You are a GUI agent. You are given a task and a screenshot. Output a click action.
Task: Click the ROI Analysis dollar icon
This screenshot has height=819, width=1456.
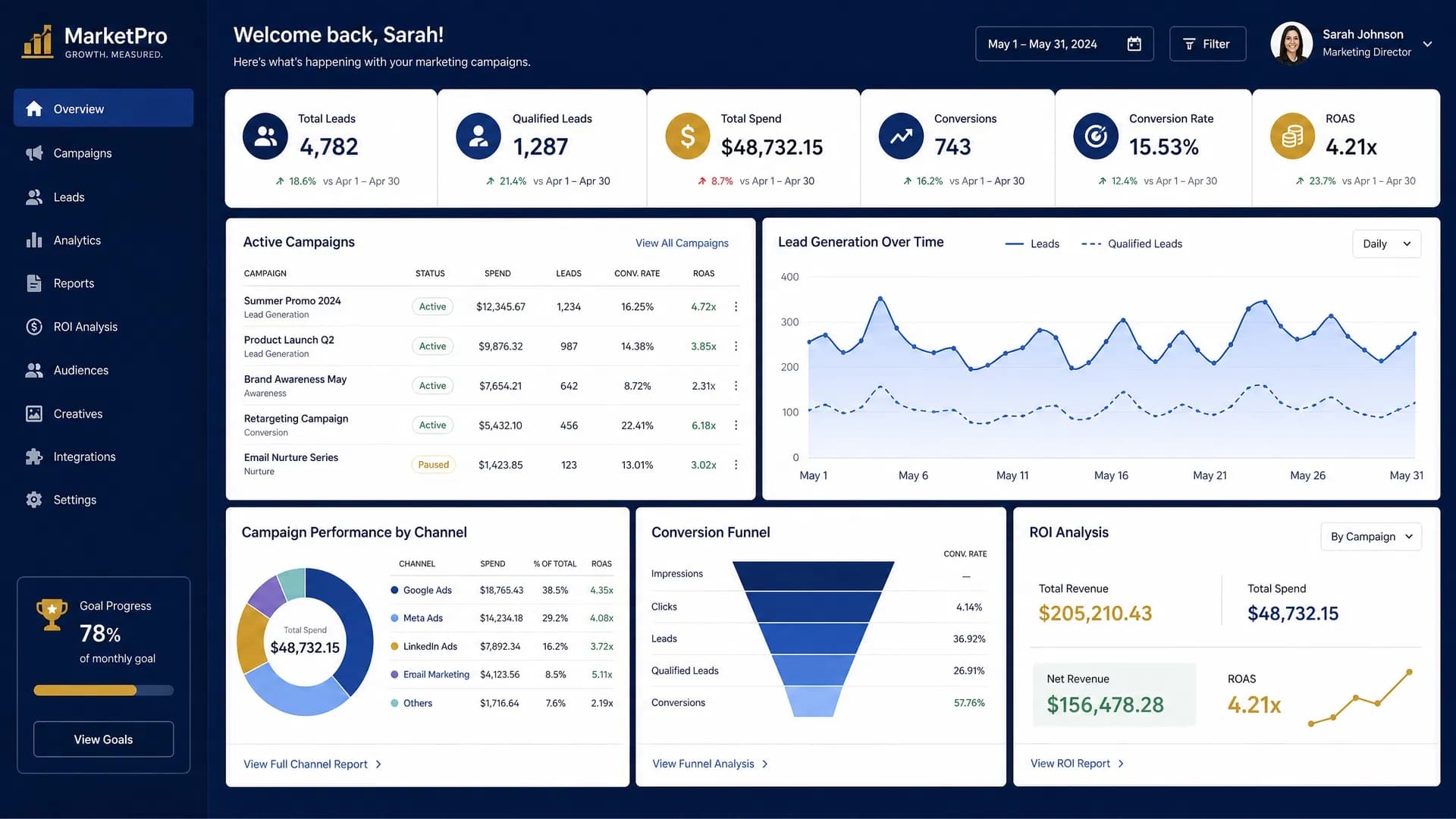pos(34,327)
